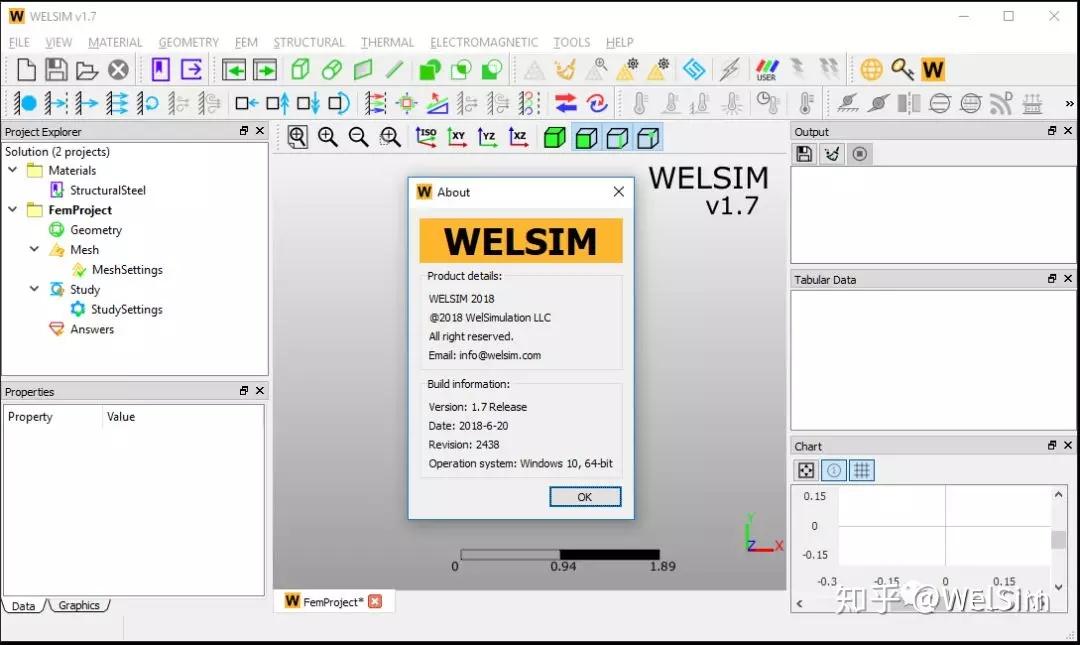Switch to the Graphics tab
This screenshot has width=1080, height=645.
pyautogui.click(x=79, y=605)
